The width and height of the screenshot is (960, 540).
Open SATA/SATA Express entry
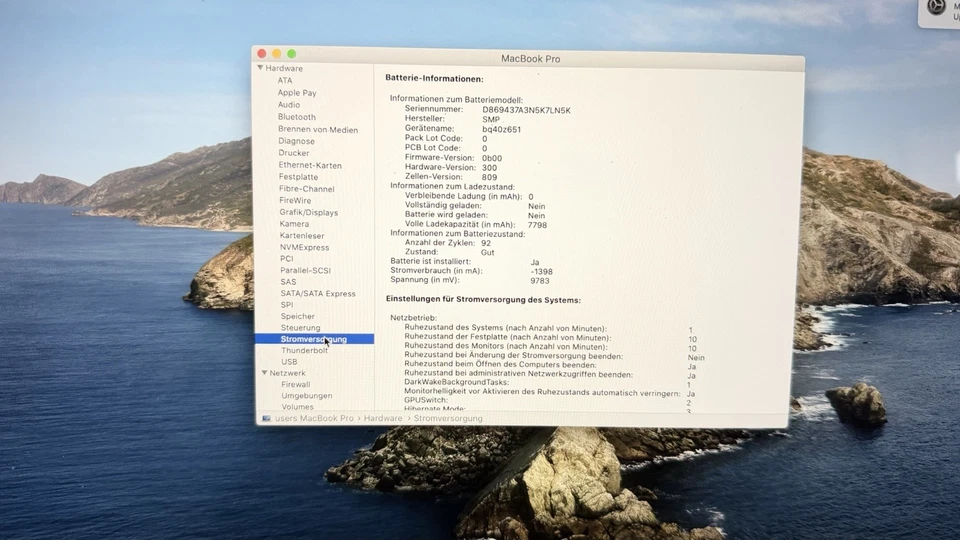coord(318,293)
